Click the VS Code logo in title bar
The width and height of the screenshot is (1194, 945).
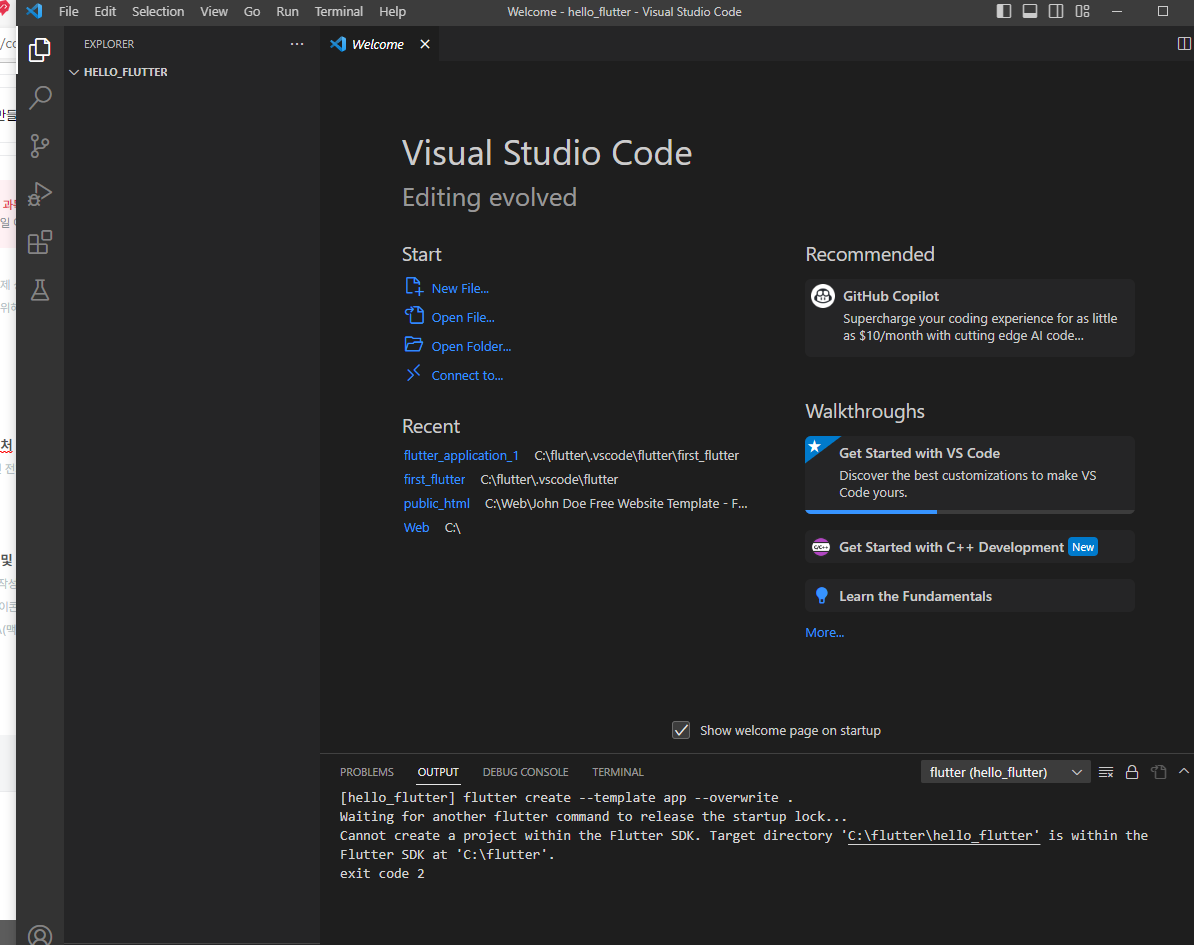tap(34, 11)
